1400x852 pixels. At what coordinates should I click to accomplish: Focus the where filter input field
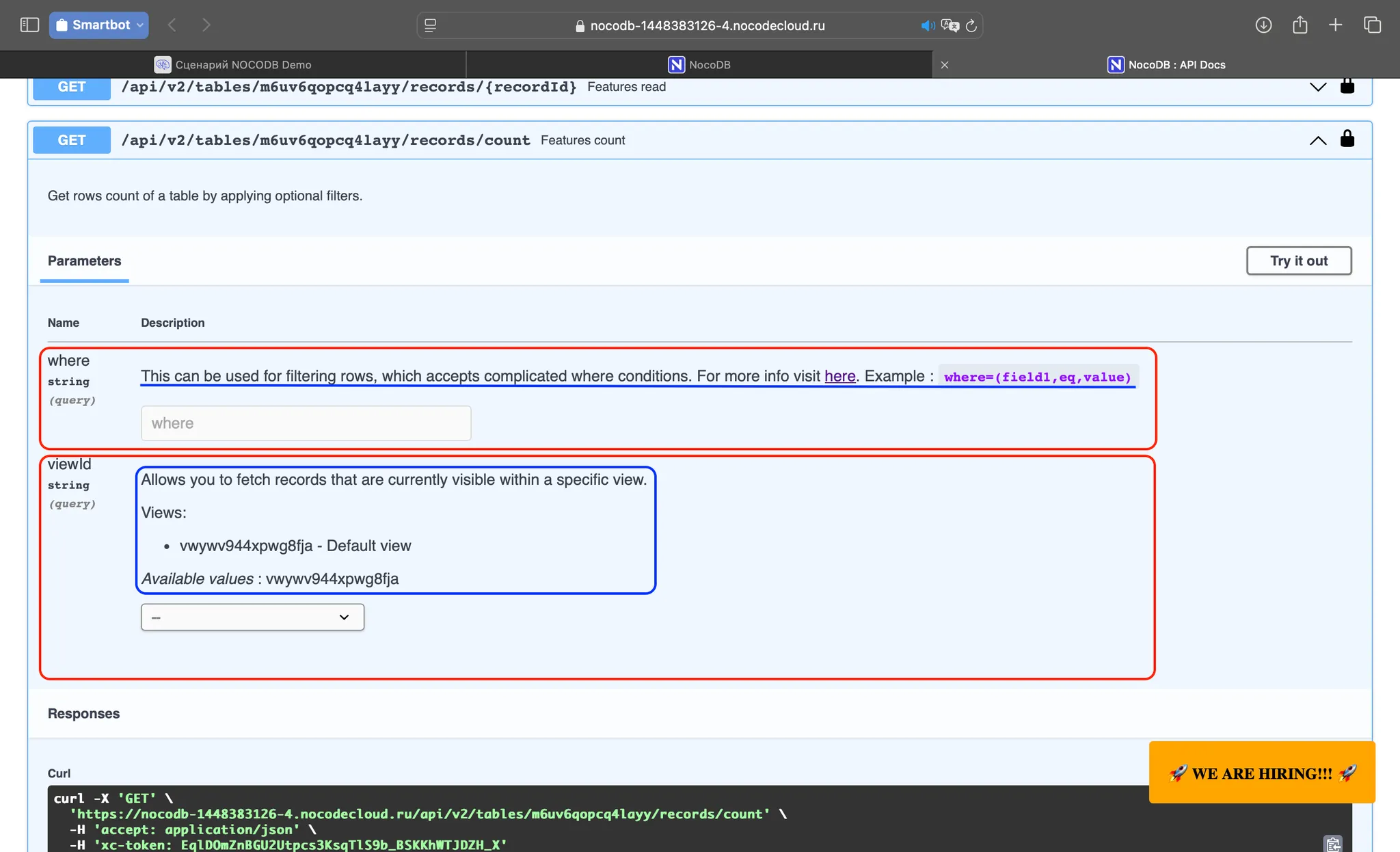306,423
